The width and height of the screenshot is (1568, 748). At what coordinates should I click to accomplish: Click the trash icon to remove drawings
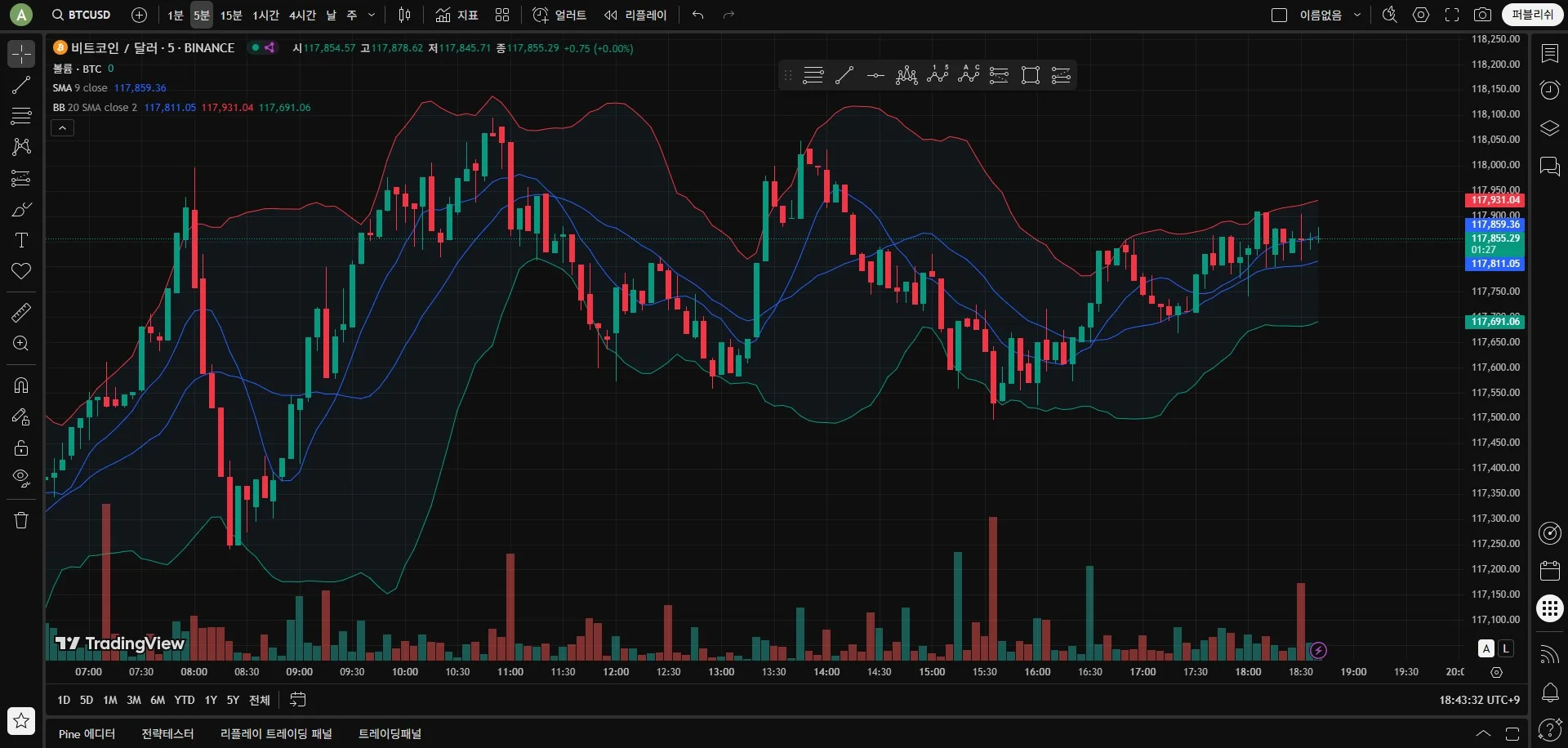tap(21, 520)
